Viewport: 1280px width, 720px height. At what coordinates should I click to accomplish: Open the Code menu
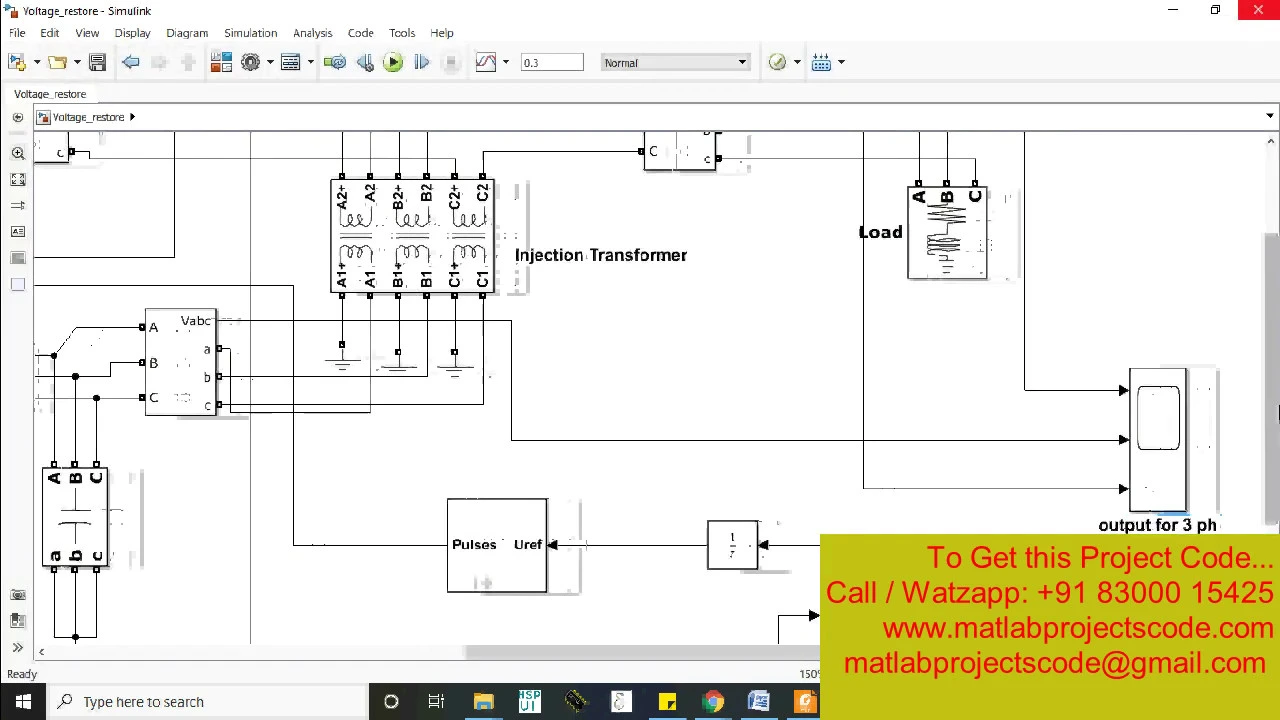[x=360, y=33]
